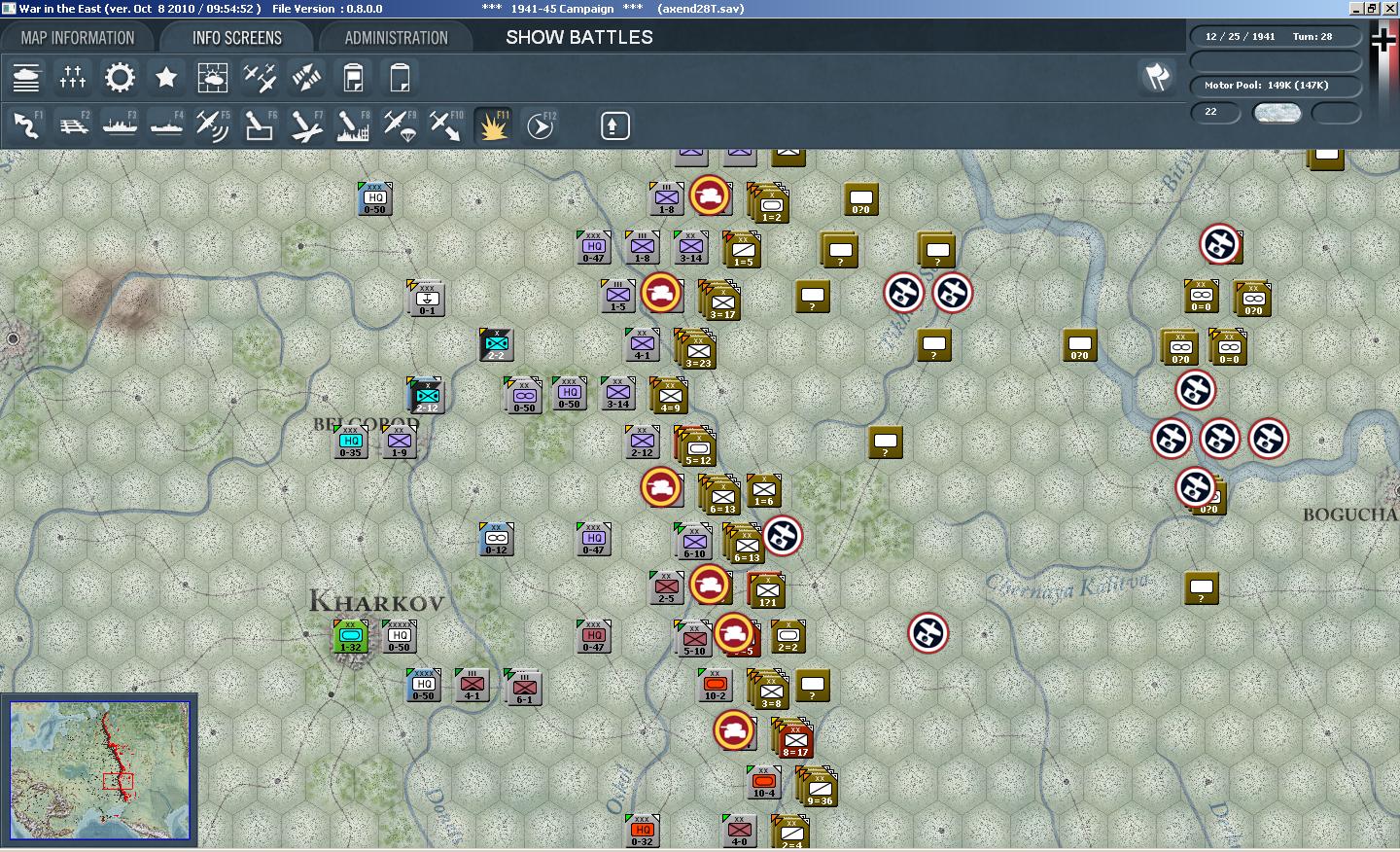Click ground battle marker beside 2-5 unit
1400x852 pixels.
pyautogui.click(x=711, y=585)
